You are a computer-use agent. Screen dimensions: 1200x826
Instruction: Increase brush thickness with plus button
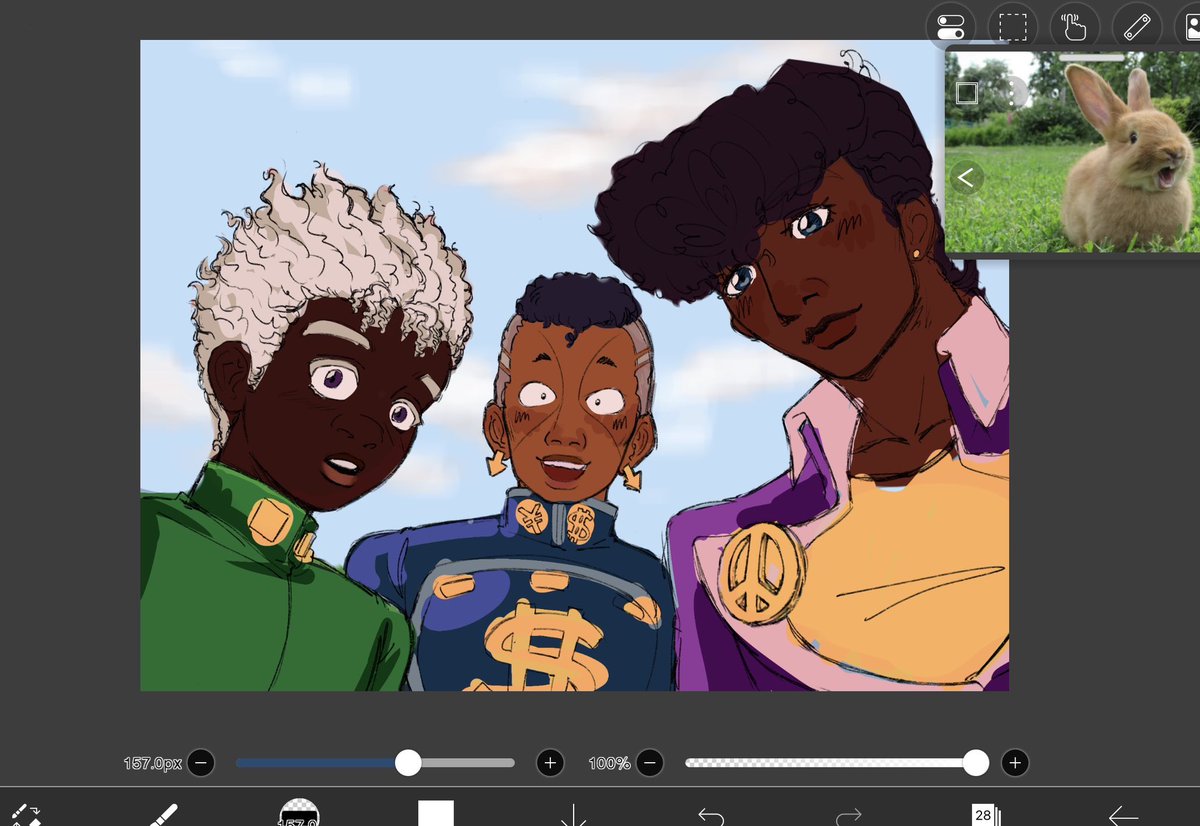550,763
